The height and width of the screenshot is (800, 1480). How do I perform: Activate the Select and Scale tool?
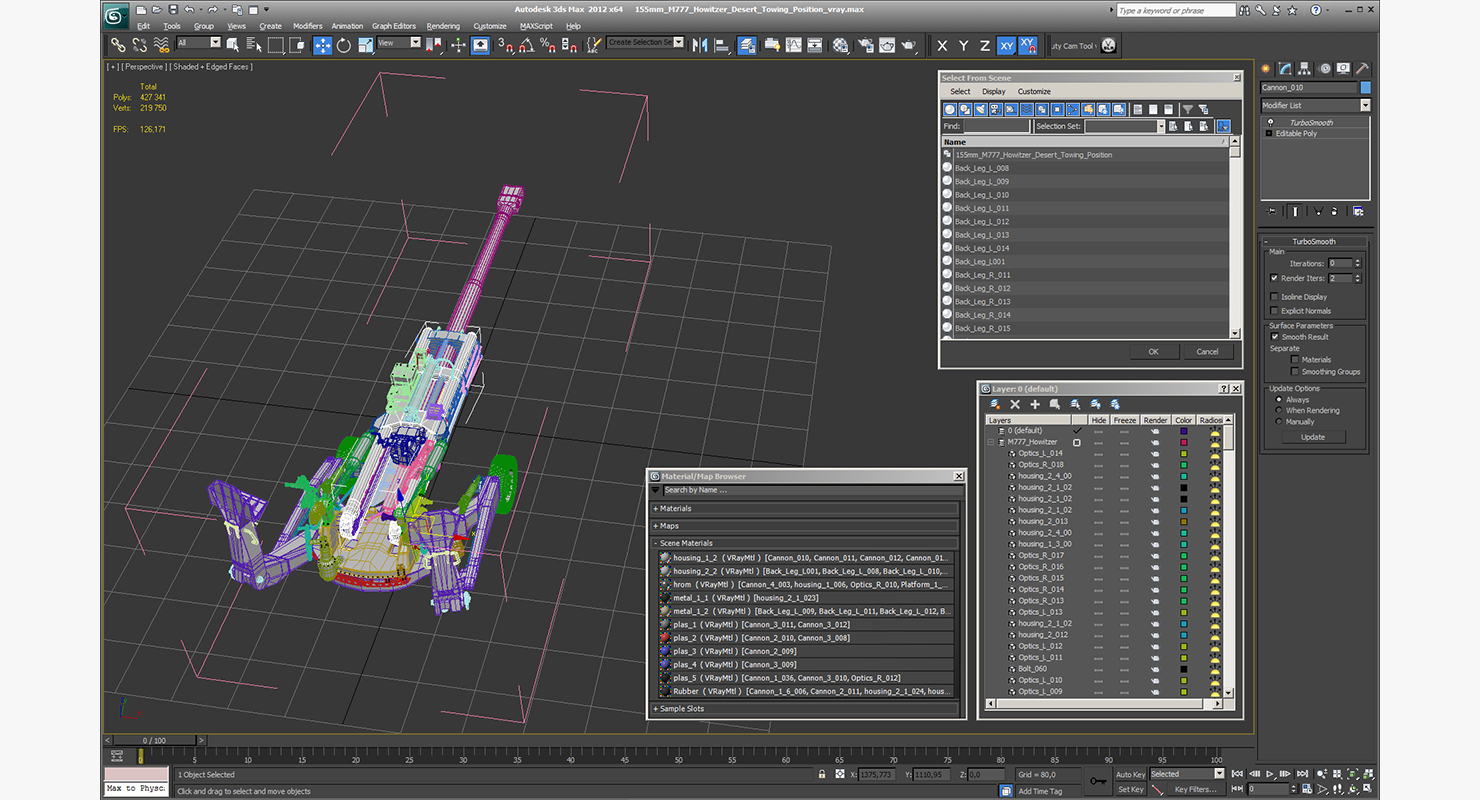pos(365,45)
